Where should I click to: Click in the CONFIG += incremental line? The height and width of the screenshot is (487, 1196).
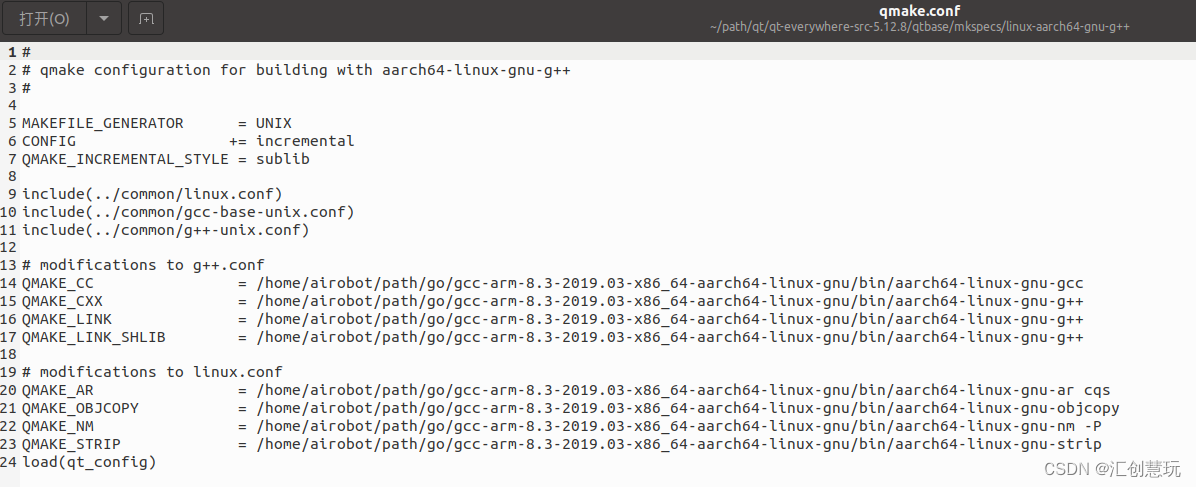tap(188, 140)
